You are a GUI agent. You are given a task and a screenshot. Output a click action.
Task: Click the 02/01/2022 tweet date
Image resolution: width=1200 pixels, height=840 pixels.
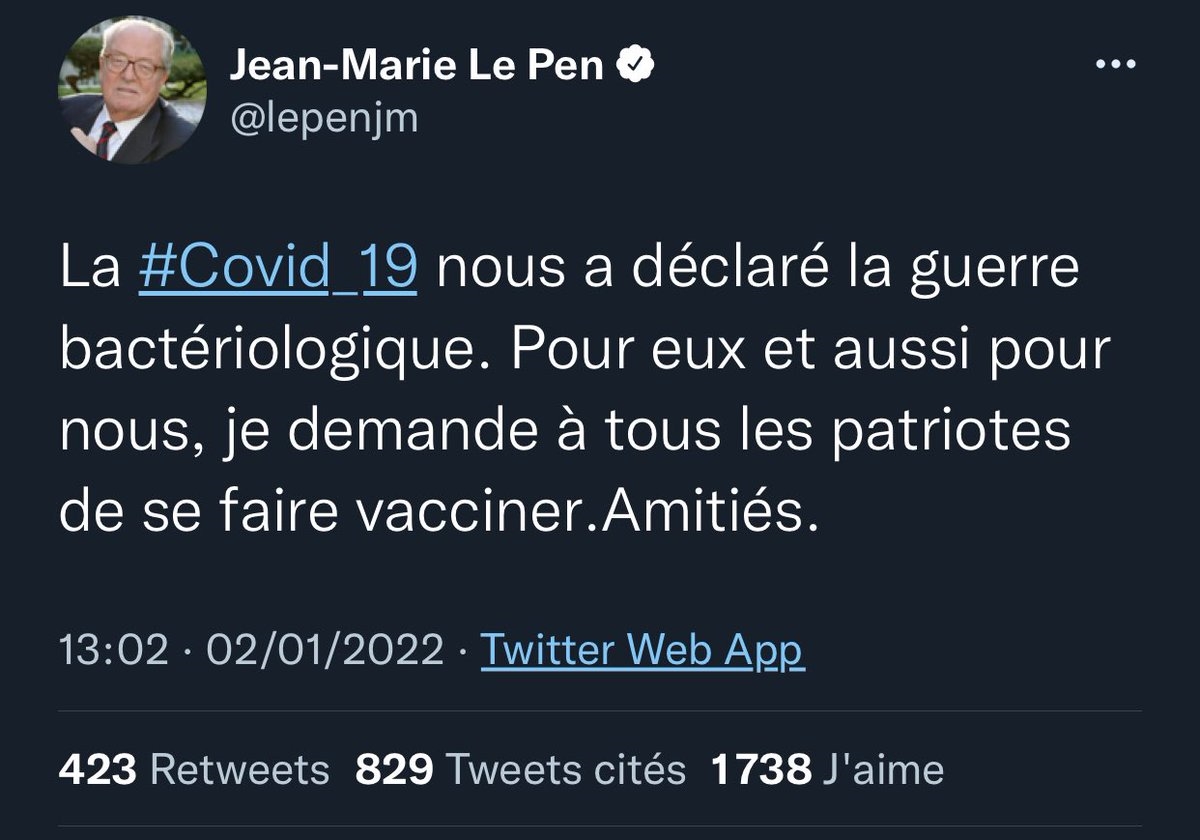coord(325,651)
